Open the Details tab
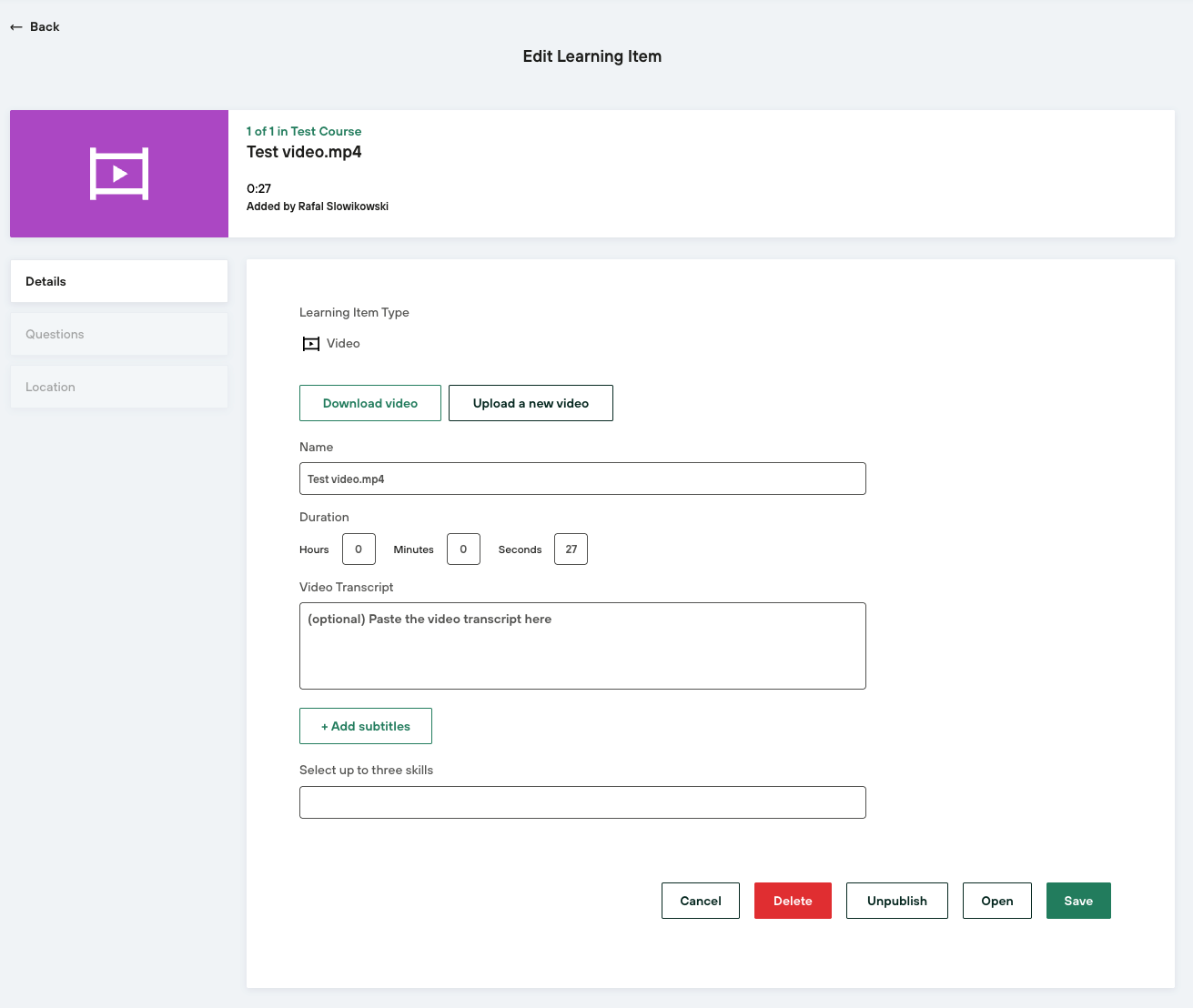Image resolution: width=1193 pixels, height=1008 pixels. [119, 281]
